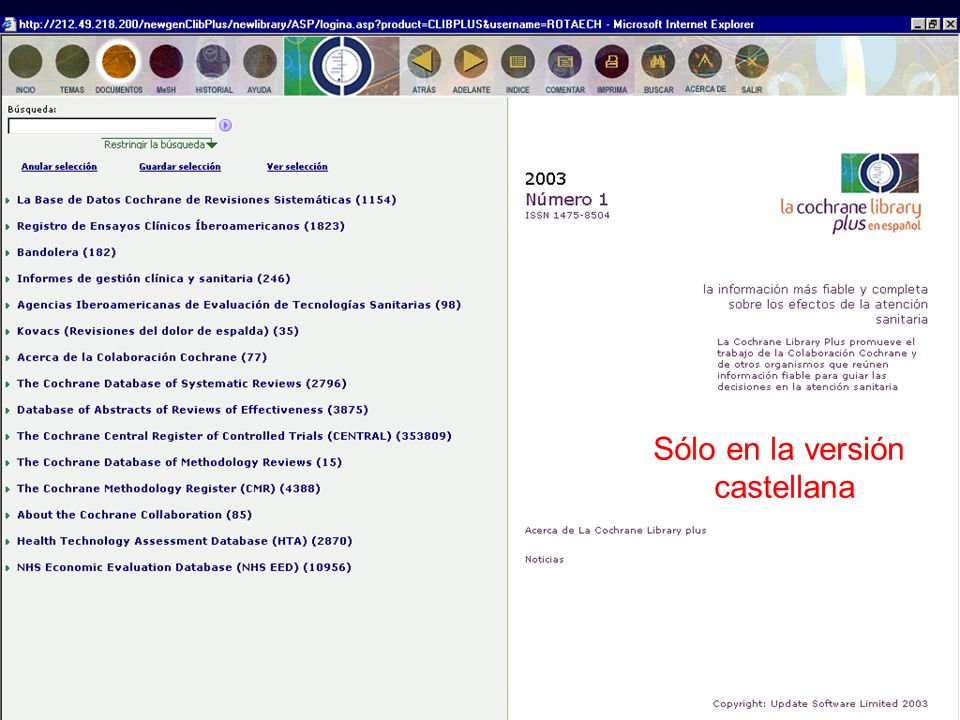Open Registro de Ensayos Clínicos Iberoamericanos (1823)

(x=181, y=226)
